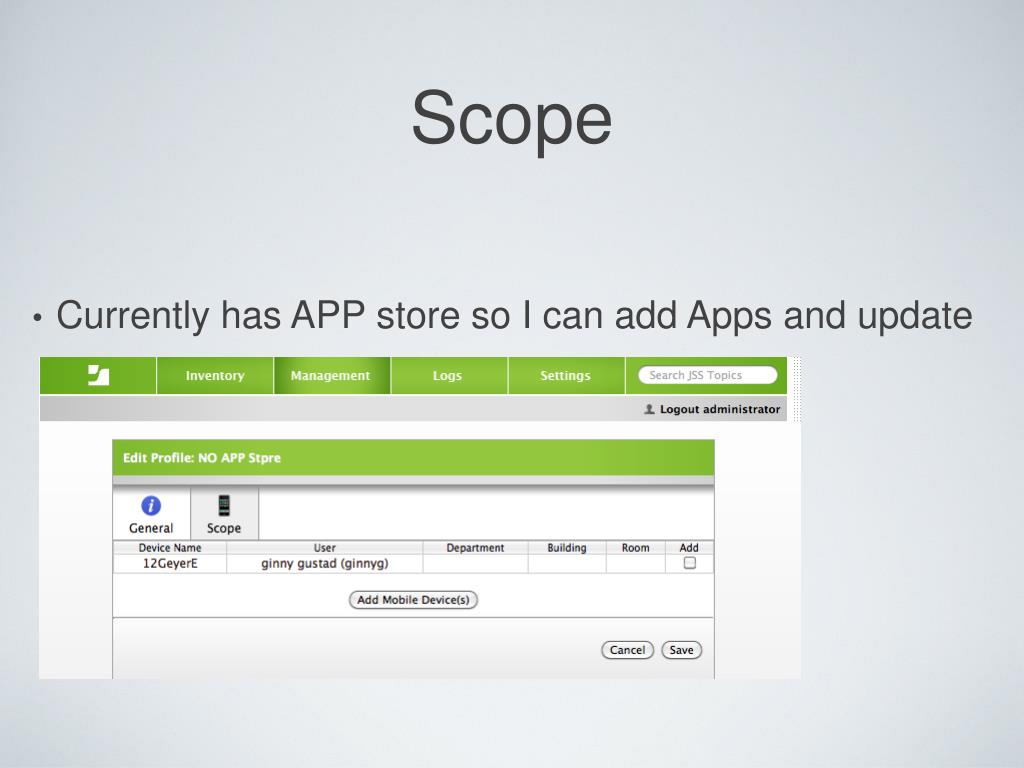
Task: Open the Logs tab
Action: click(447, 376)
